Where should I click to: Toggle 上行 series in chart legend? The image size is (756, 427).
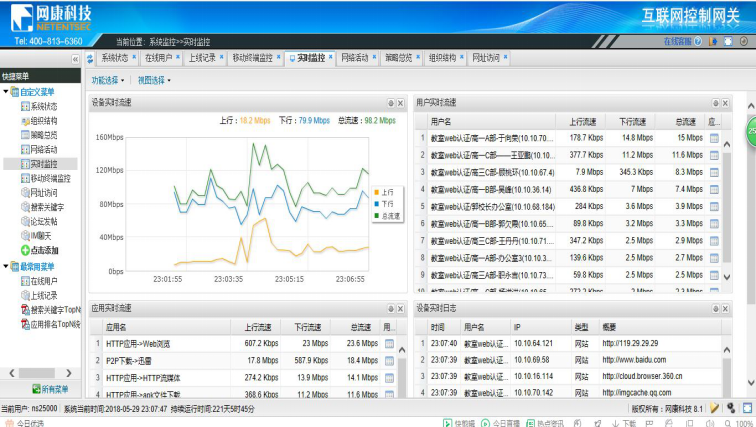386,191
